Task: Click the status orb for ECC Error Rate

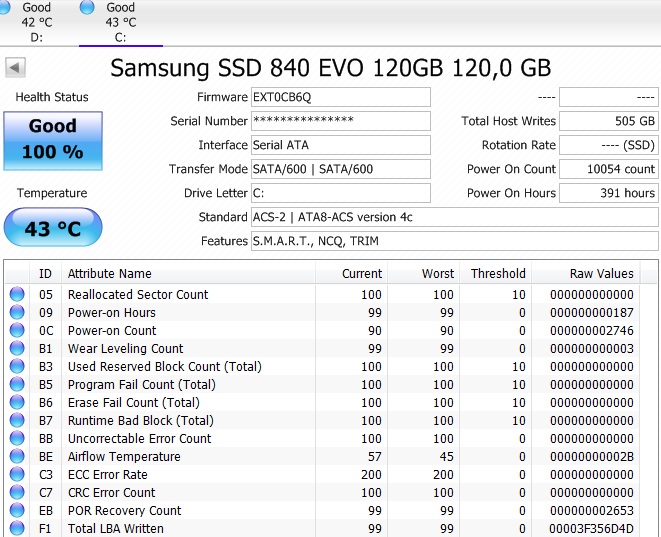Action: click(x=17, y=474)
